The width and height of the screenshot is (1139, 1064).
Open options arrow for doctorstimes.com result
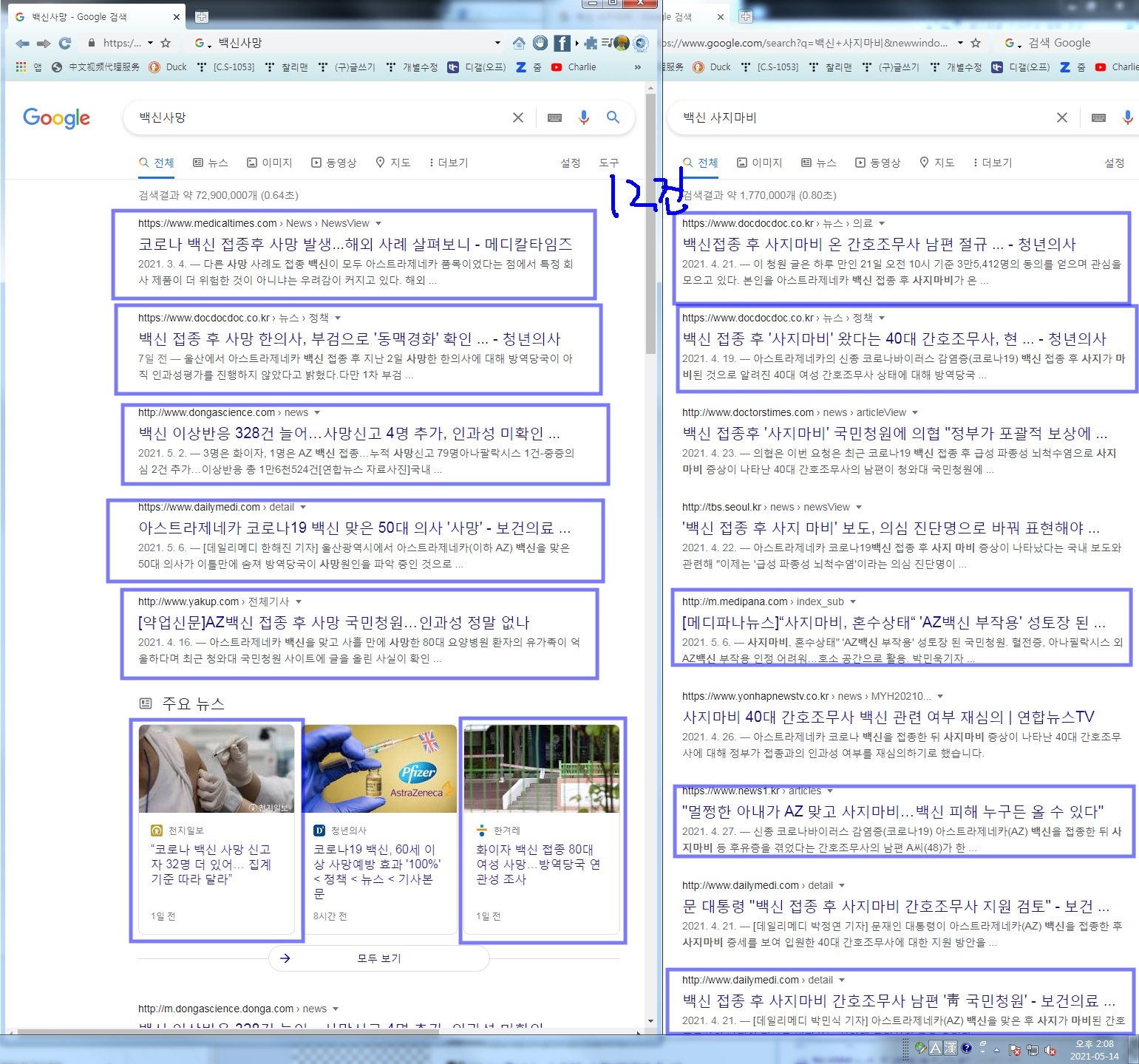915,412
